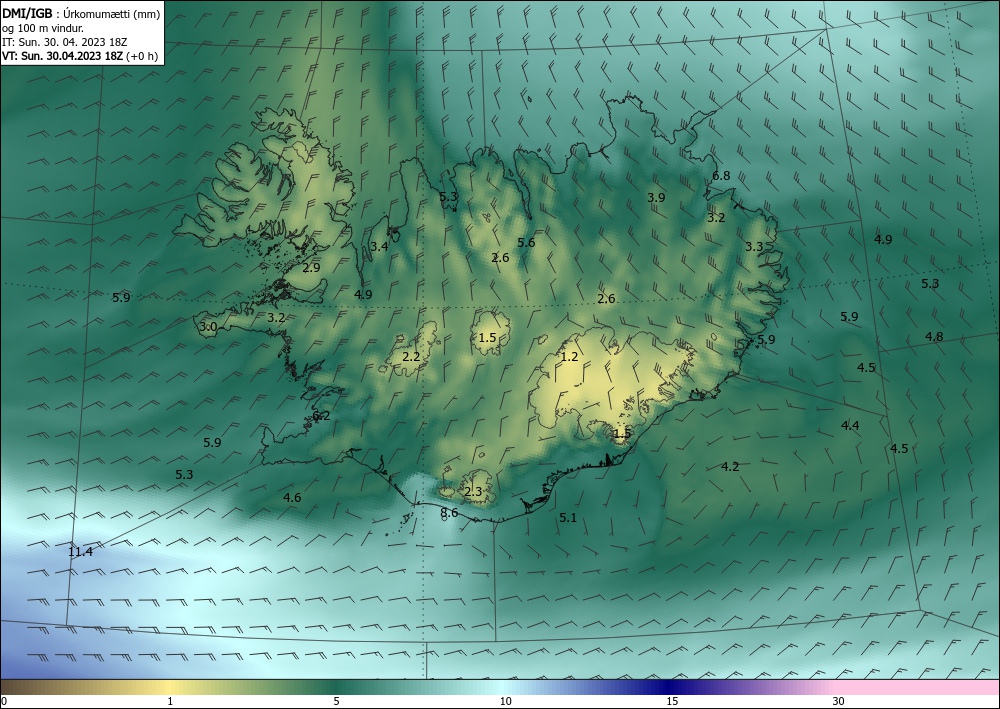Select the 4.8 value off the east coast
This screenshot has width=1000, height=709.
coord(934,337)
